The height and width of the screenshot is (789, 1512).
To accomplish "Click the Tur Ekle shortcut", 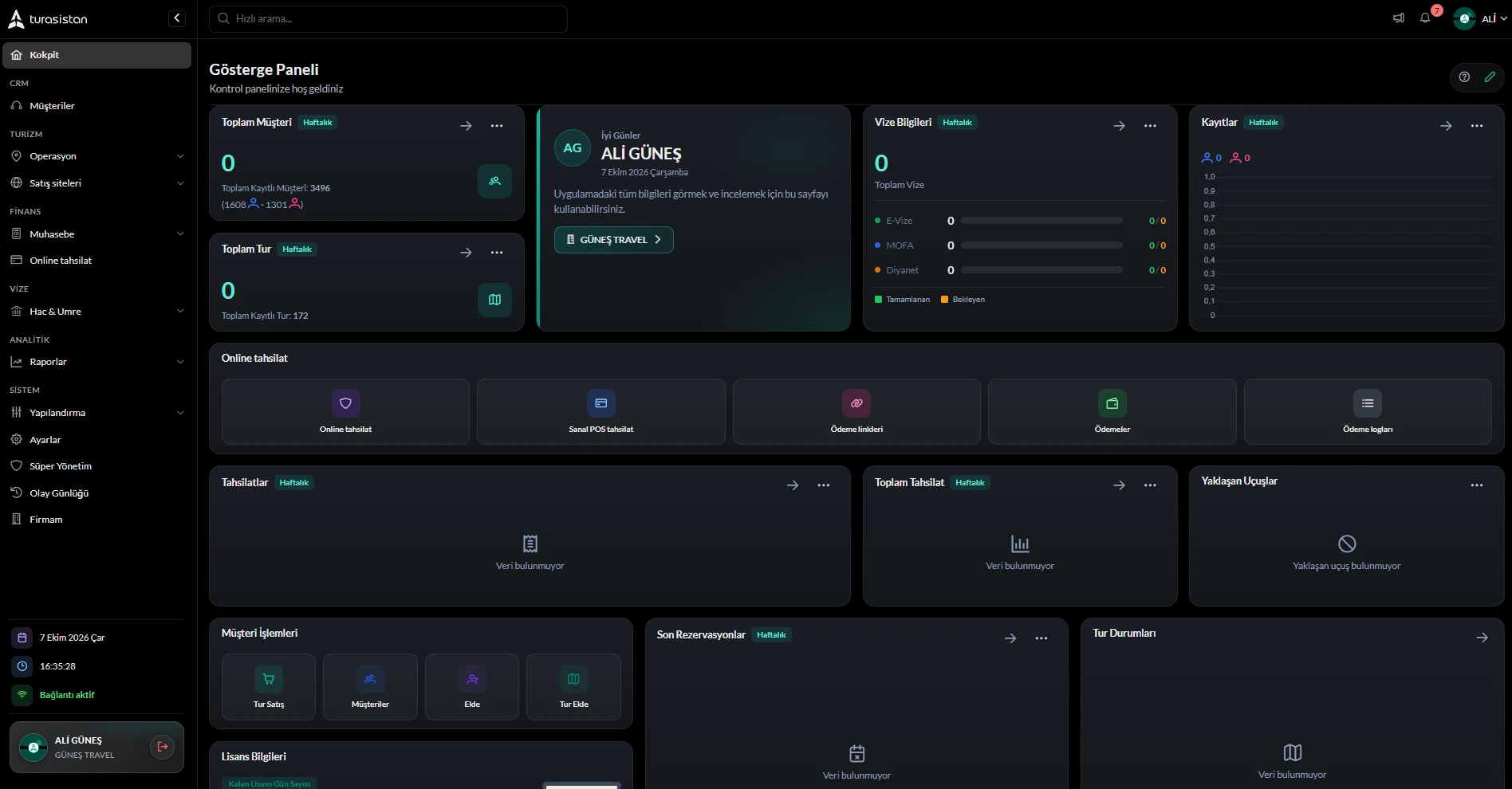I will (x=574, y=687).
